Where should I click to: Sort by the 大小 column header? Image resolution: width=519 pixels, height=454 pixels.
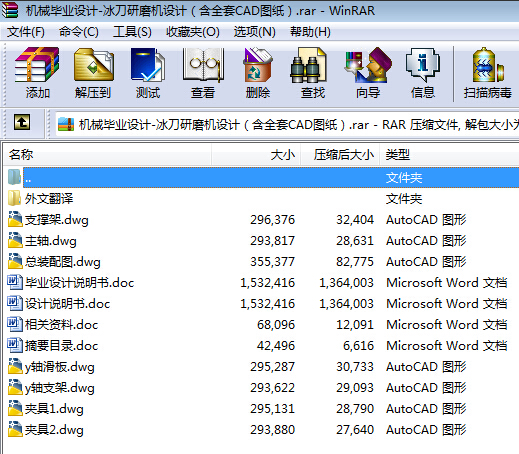256,154
